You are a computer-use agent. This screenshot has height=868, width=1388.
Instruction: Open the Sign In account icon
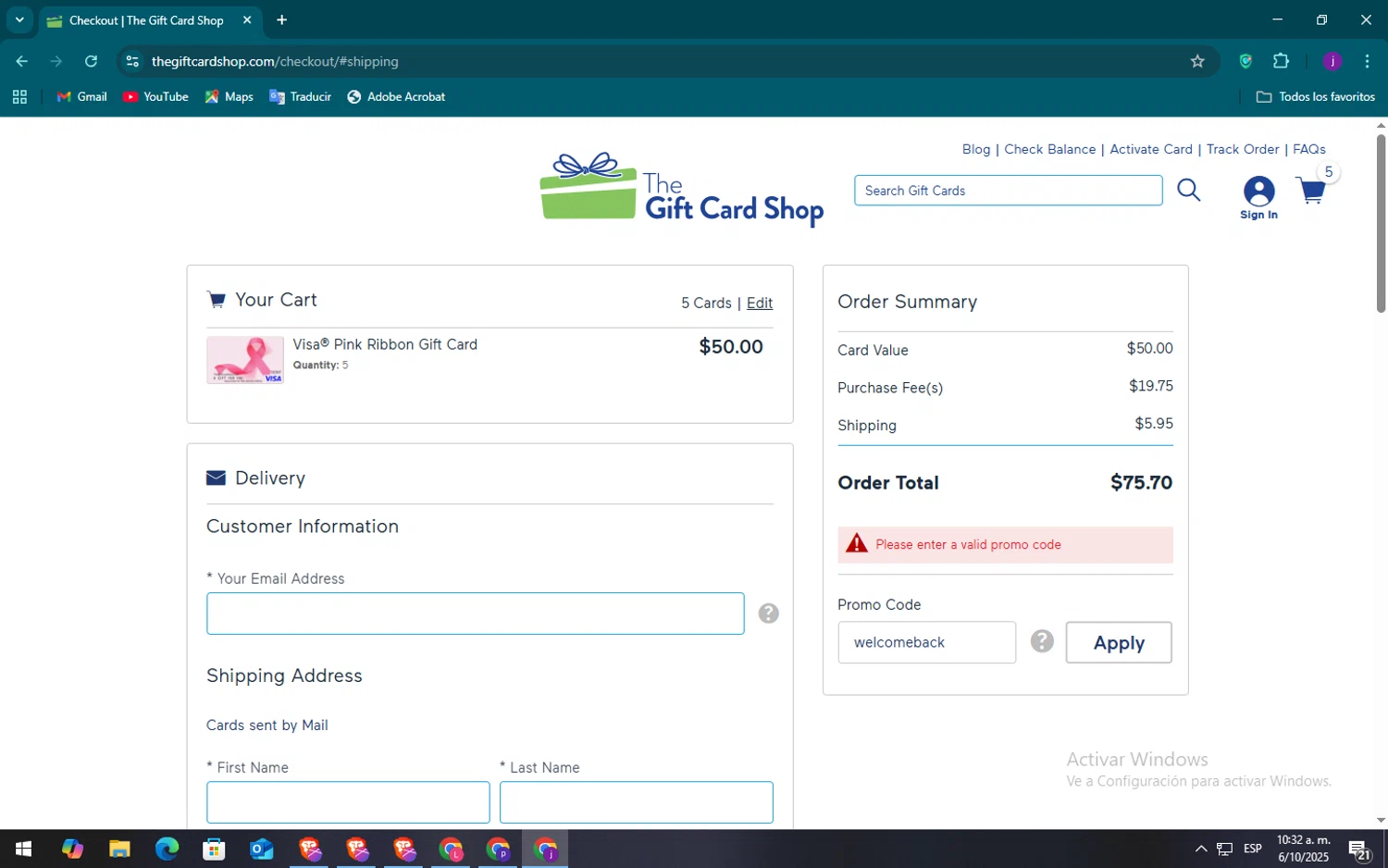click(1258, 198)
